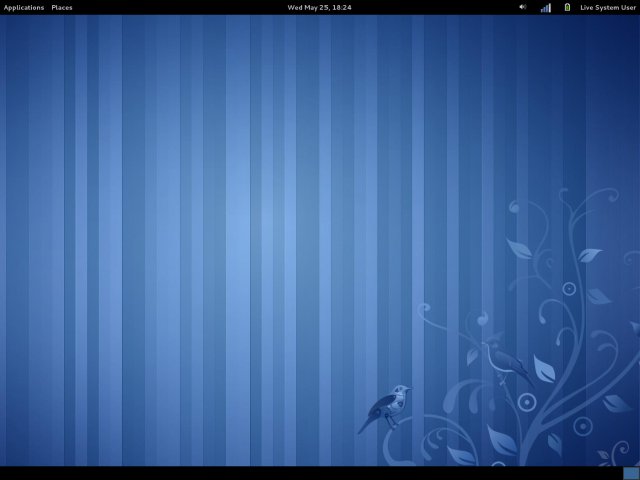Viewport: 640px width, 480px height.
Task: Click the Wed May 25 clock
Action: click(319, 7)
